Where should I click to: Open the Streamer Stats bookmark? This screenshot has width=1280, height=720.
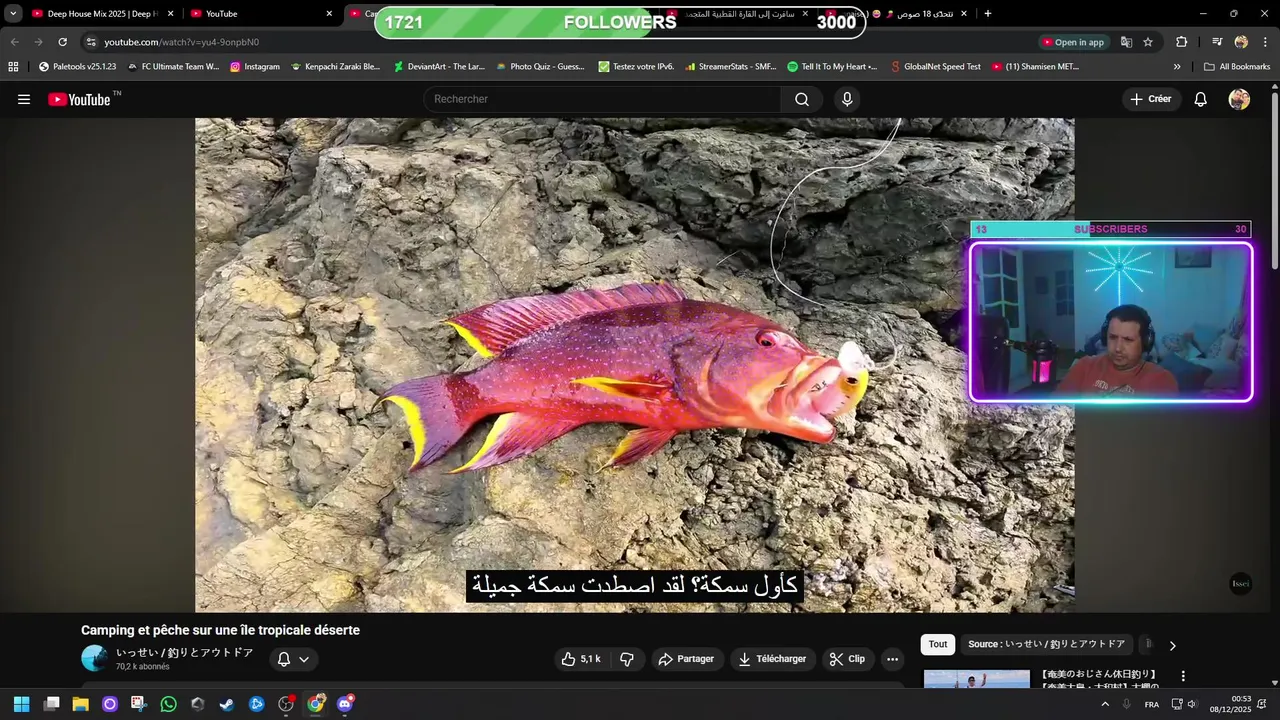(x=731, y=67)
